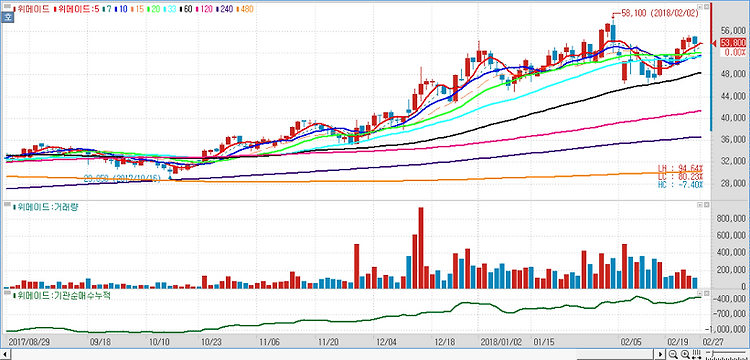Click the HC : -7.40% statistic
This screenshot has width=750, height=360.
click(x=682, y=184)
